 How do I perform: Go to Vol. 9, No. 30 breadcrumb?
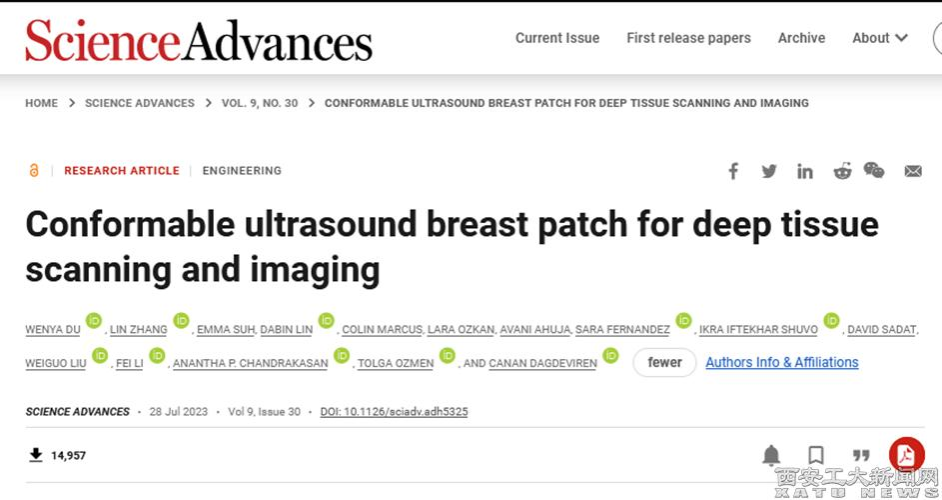259,103
